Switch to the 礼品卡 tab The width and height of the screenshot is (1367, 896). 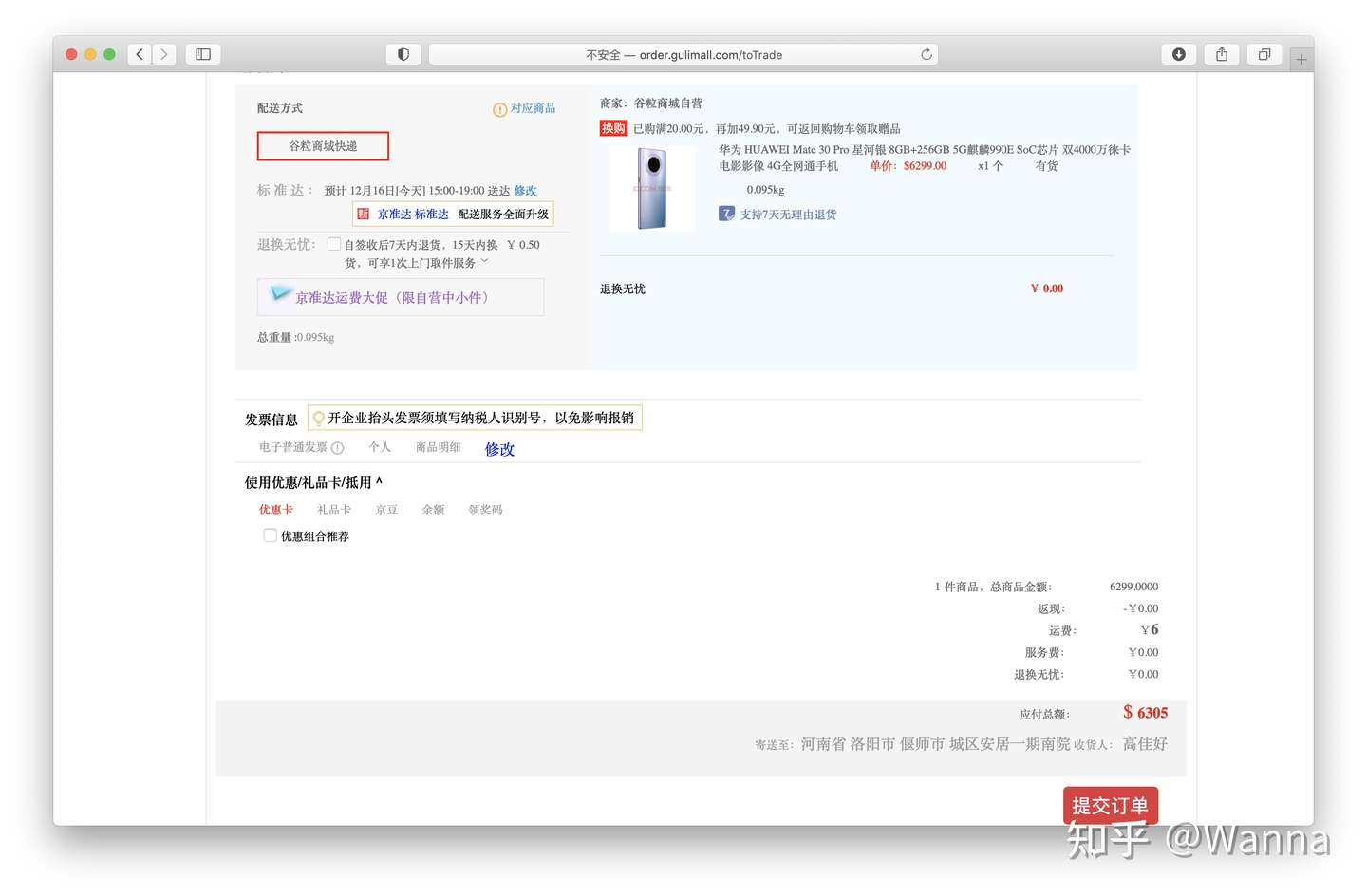pyautogui.click(x=334, y=510)
